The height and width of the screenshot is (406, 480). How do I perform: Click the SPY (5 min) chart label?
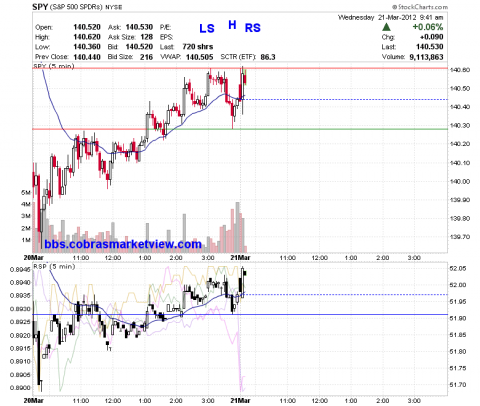pos(54,66)
